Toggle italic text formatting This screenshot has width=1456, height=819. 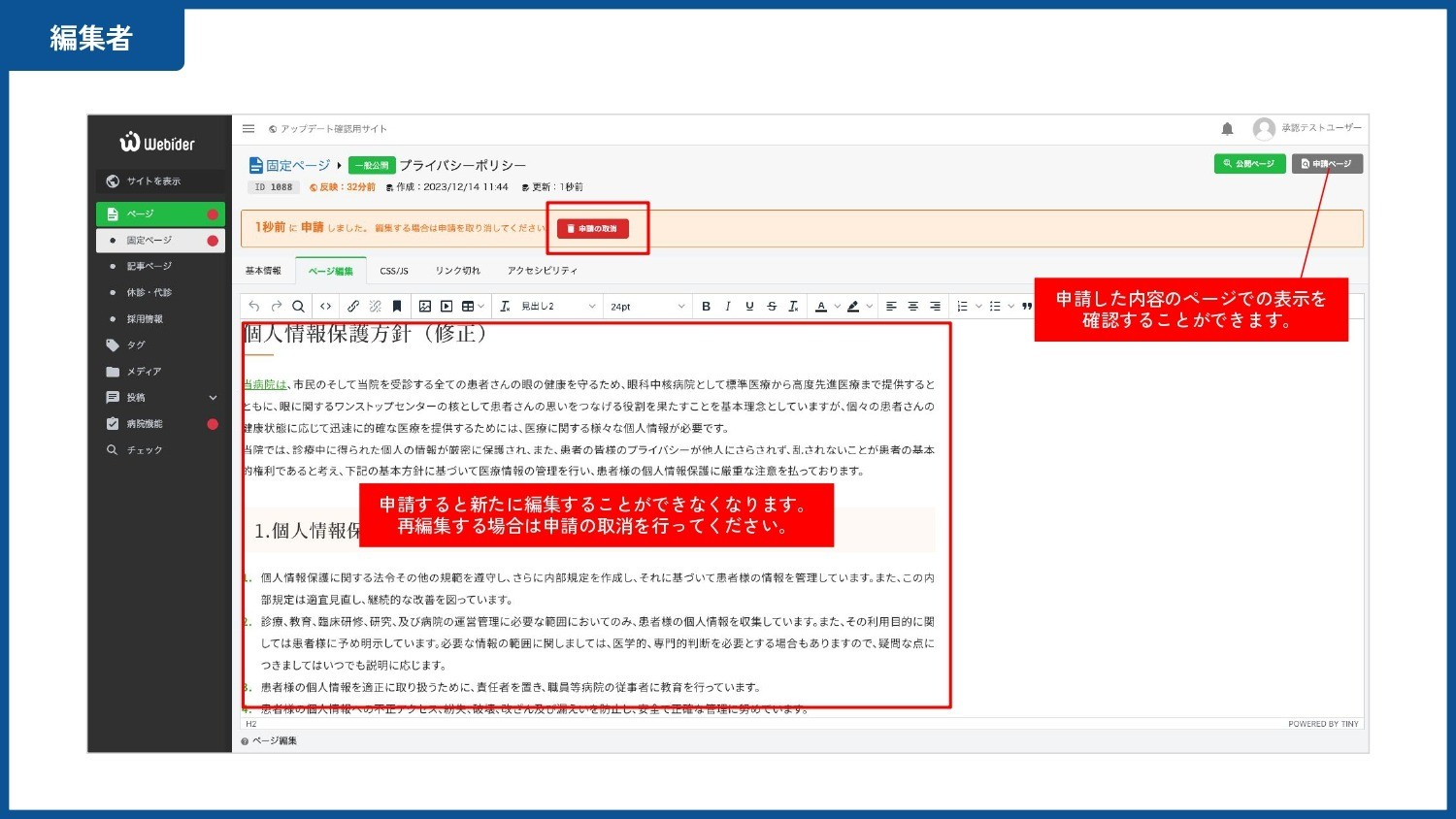tap(728, 307)
